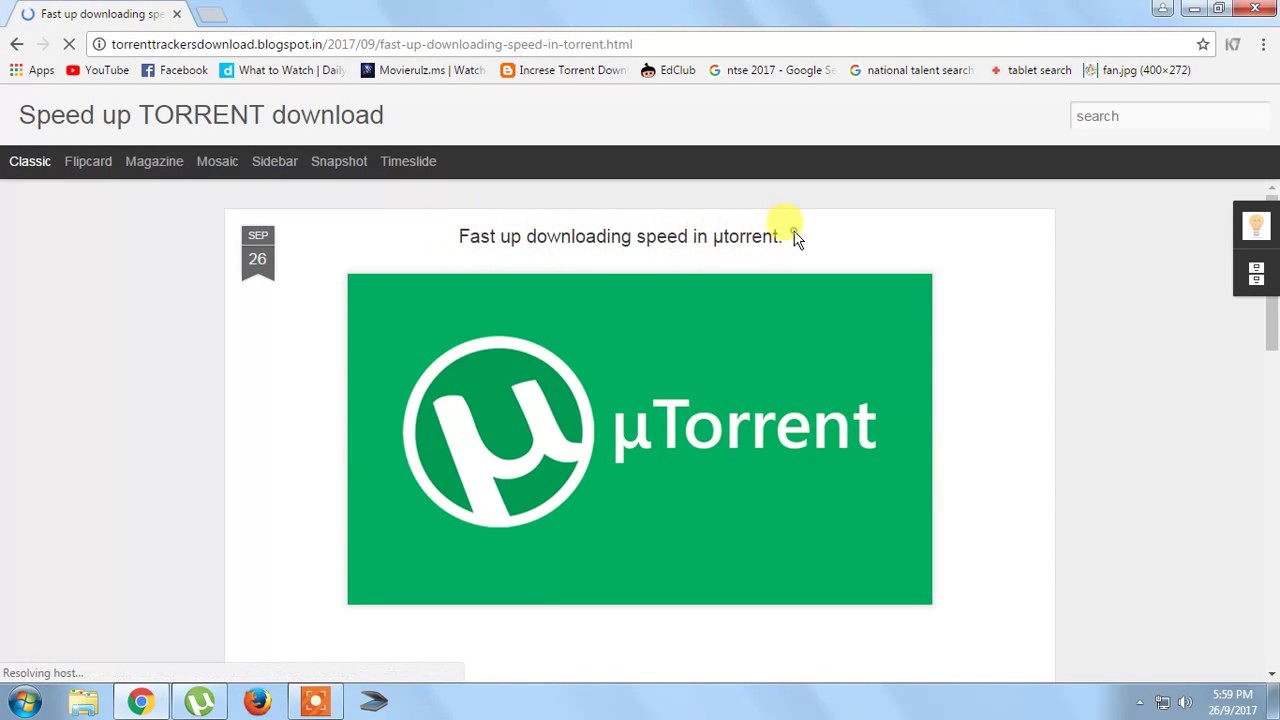
Task: Open the post title "Fast up downloading speed in µtorrent"
Action: point(620,236)
